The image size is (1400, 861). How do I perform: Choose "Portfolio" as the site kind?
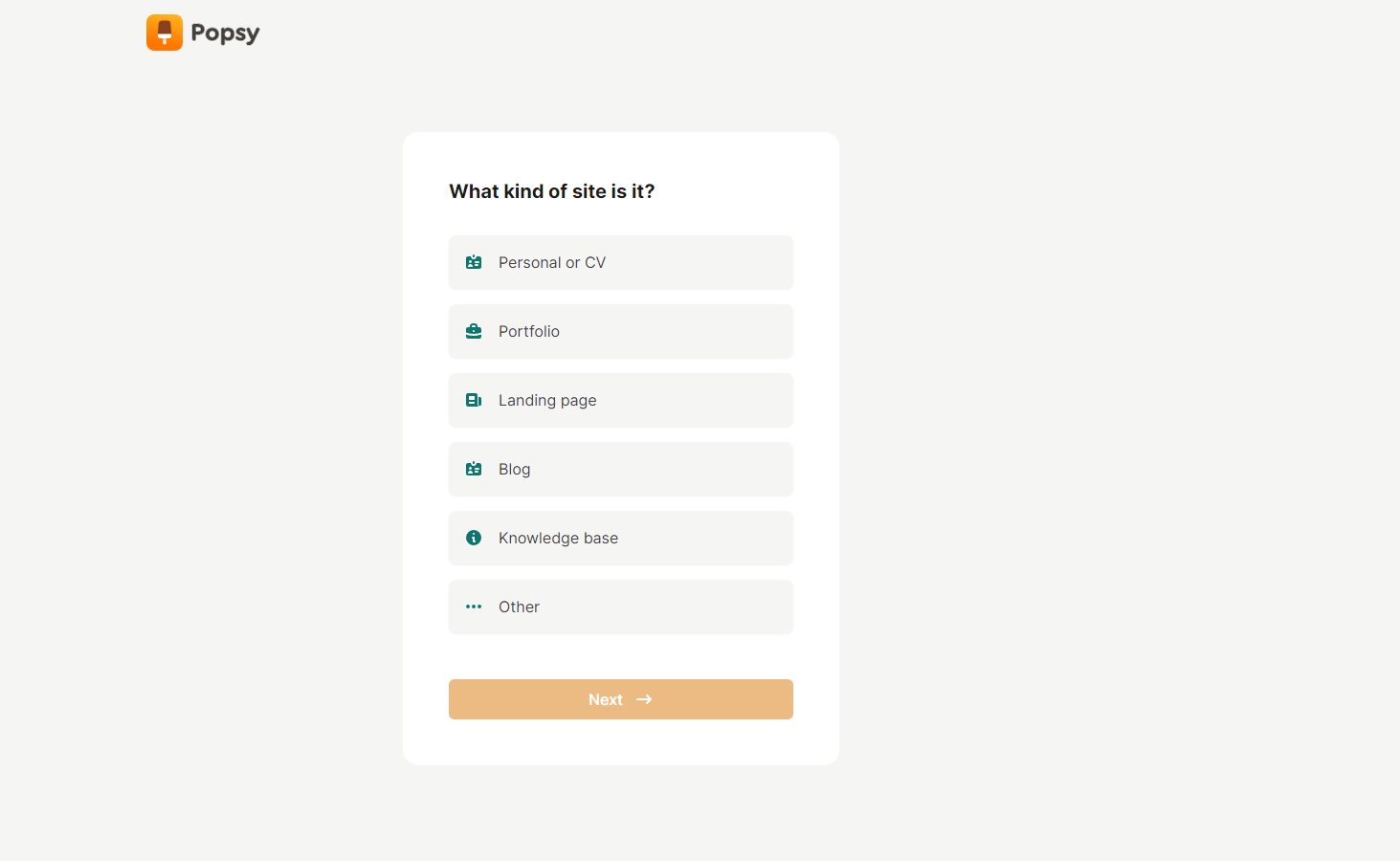click(620, 331)
